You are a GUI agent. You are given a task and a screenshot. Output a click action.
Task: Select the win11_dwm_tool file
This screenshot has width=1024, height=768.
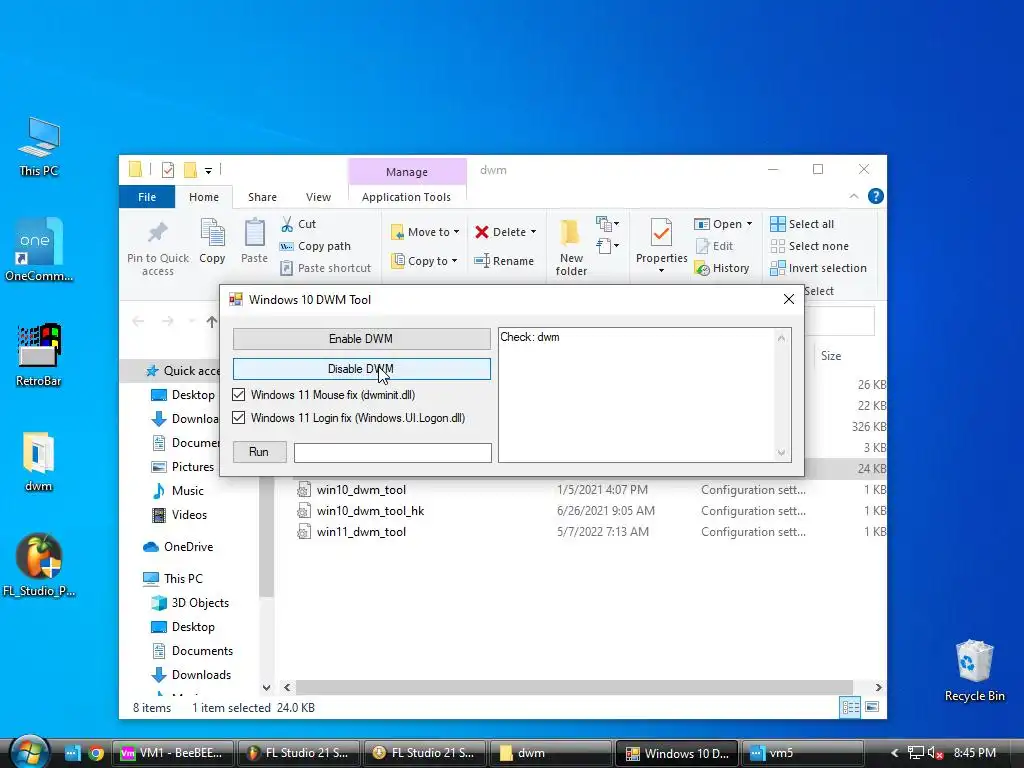(x=361, y=532)
